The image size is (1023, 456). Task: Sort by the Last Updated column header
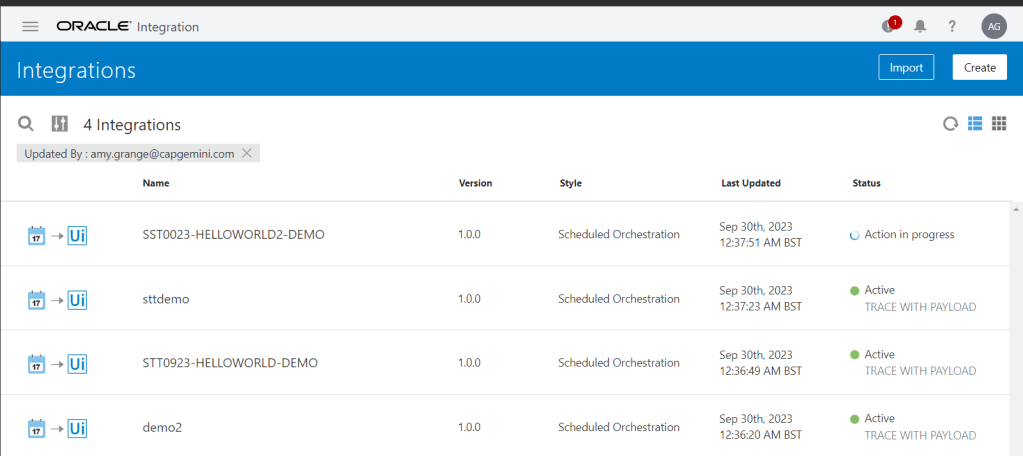coord(750,183)
